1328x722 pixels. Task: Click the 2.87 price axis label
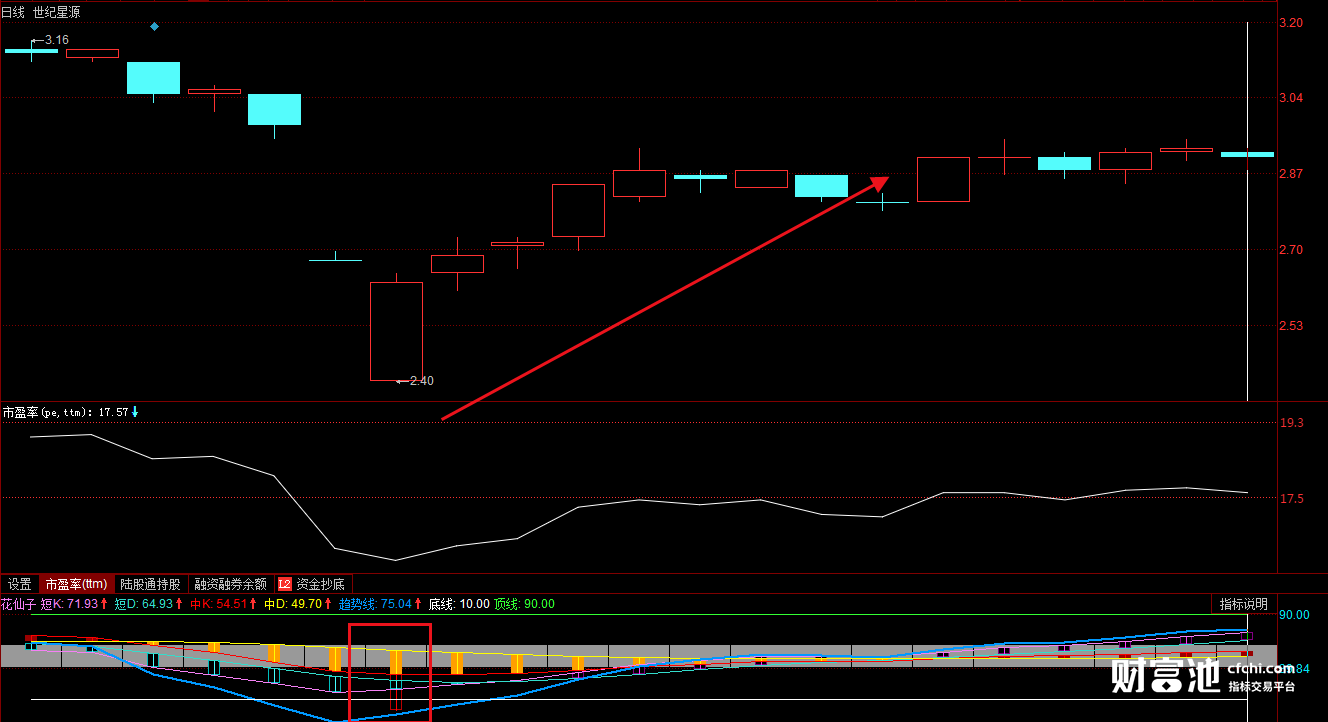point(1291,174)
